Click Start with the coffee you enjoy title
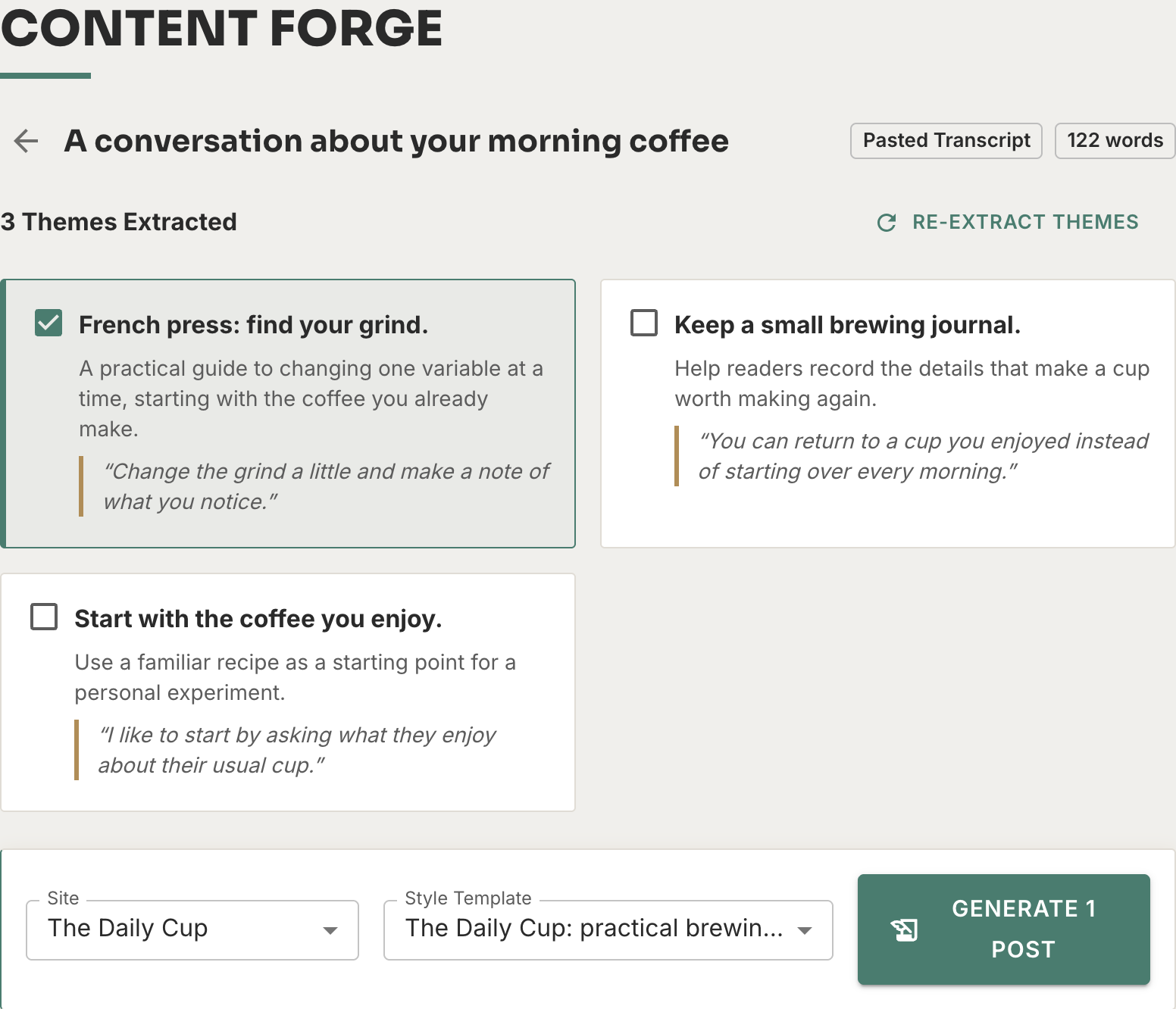This screenshot has height=1009, width=1176. tap(258, 619)
